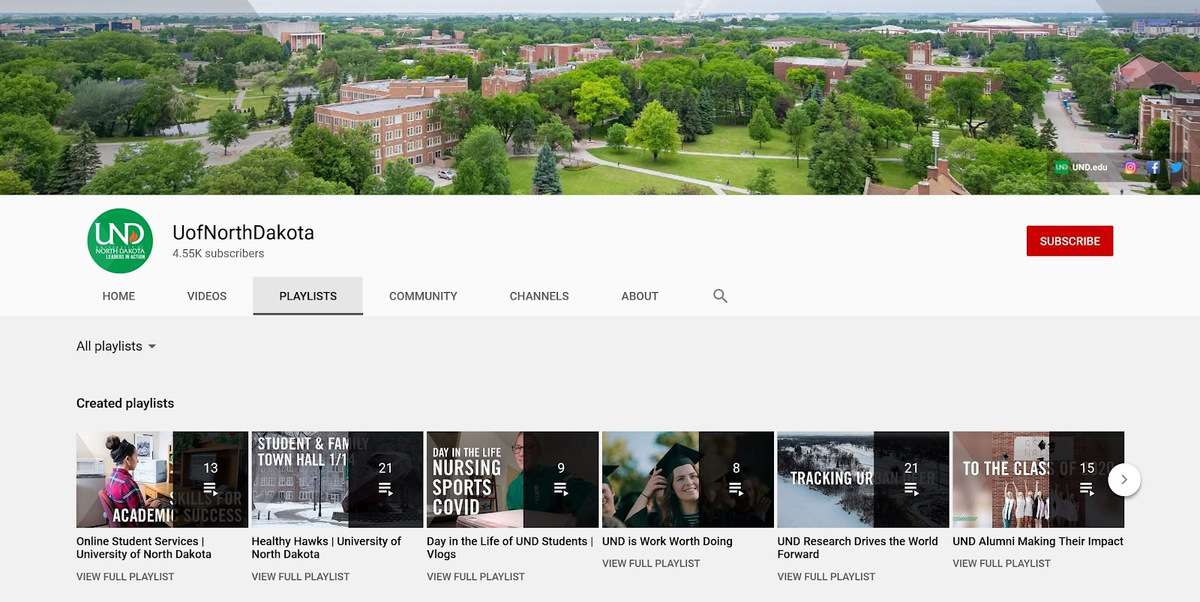Expand the All playlists dropdown
This screenshot has width=1200, height=602.
click(x=117, y=346)
